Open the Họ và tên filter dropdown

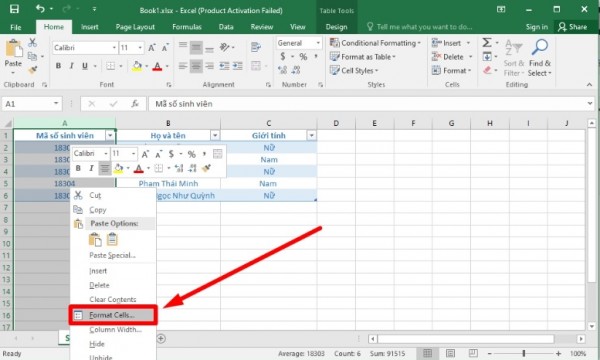pyautogui.click(x=215, y=135)
